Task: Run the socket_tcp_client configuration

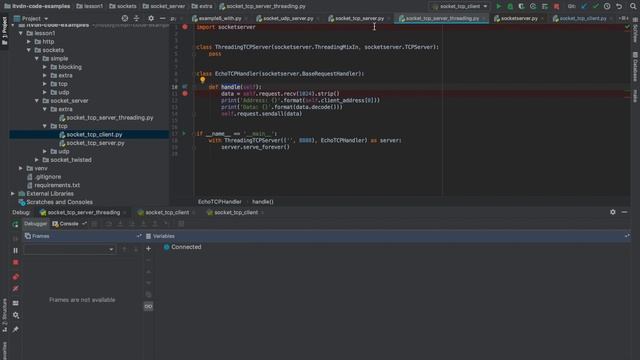Action: tap(498, 6)
